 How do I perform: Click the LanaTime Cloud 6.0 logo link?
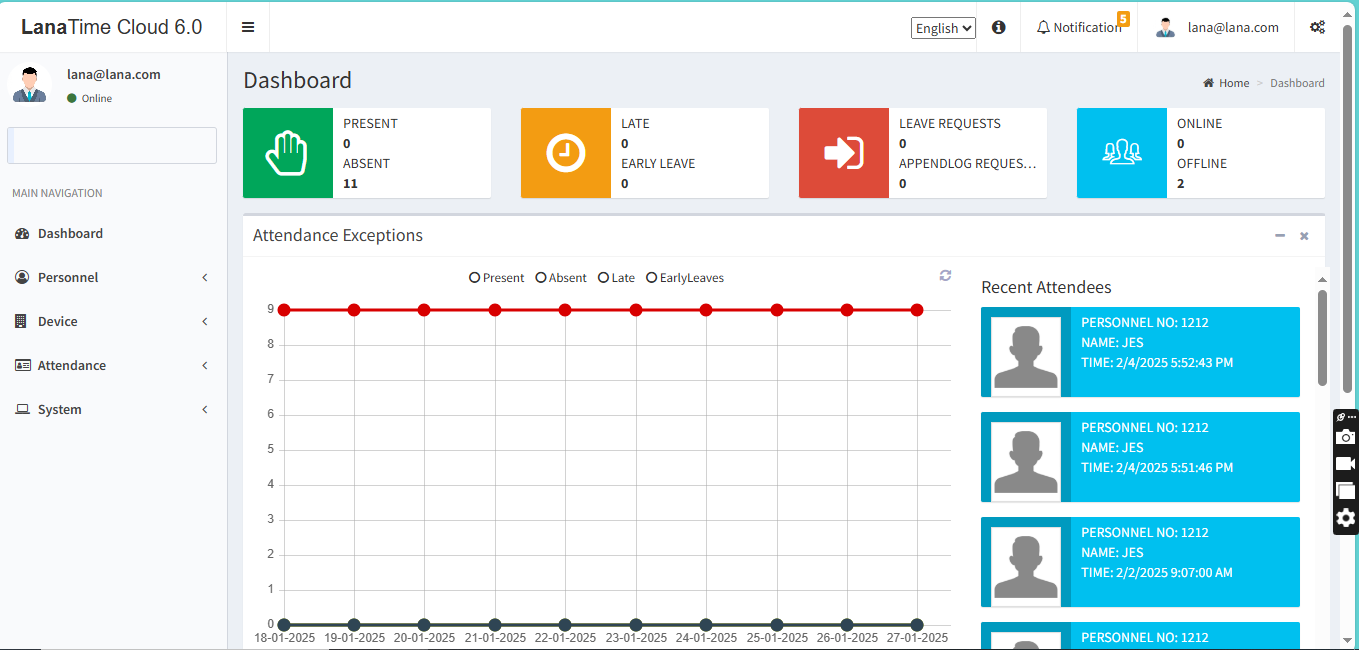click(112, 27)
